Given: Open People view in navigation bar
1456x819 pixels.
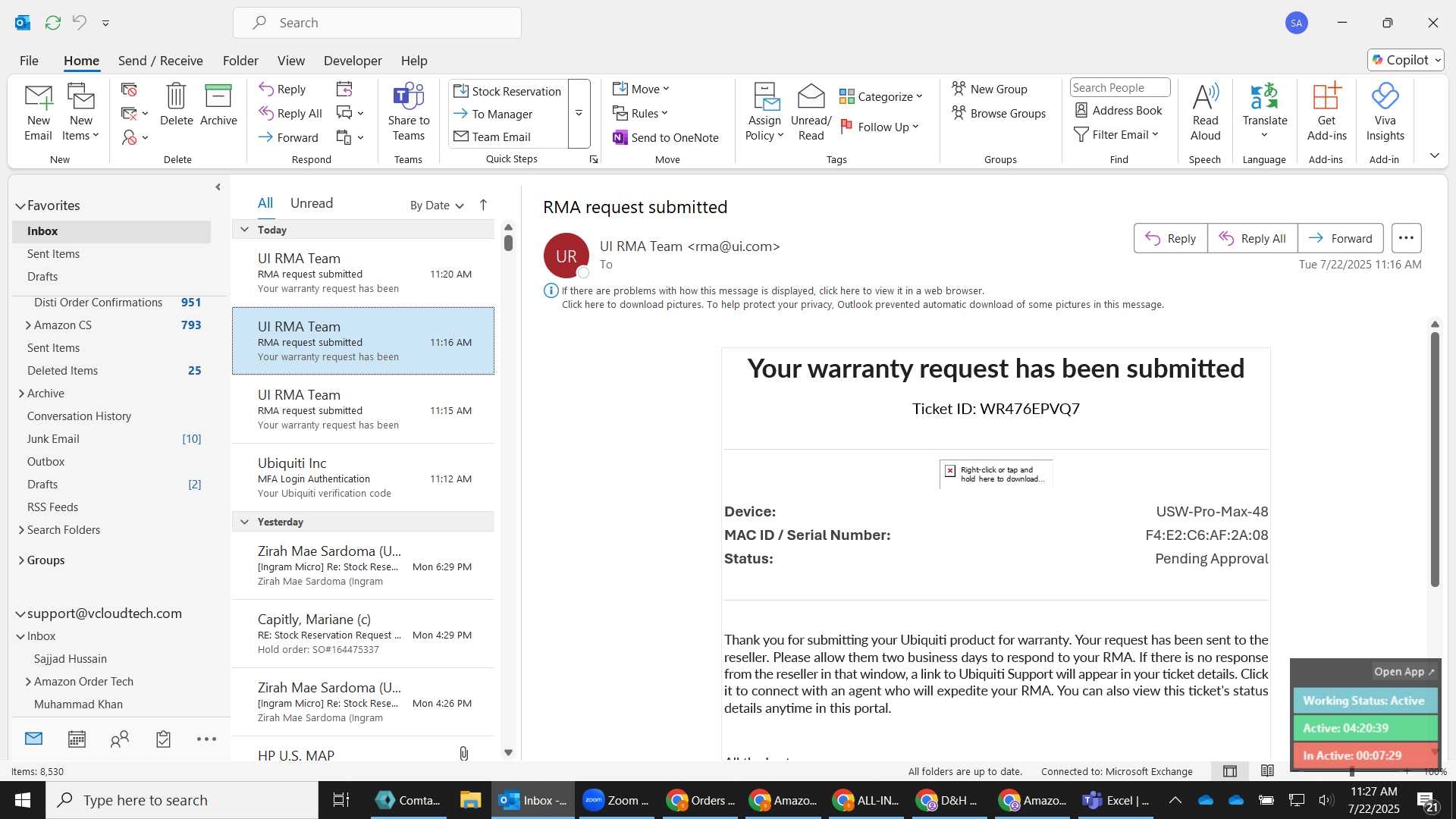Looking at the screenshot, I should pos(120,739).
